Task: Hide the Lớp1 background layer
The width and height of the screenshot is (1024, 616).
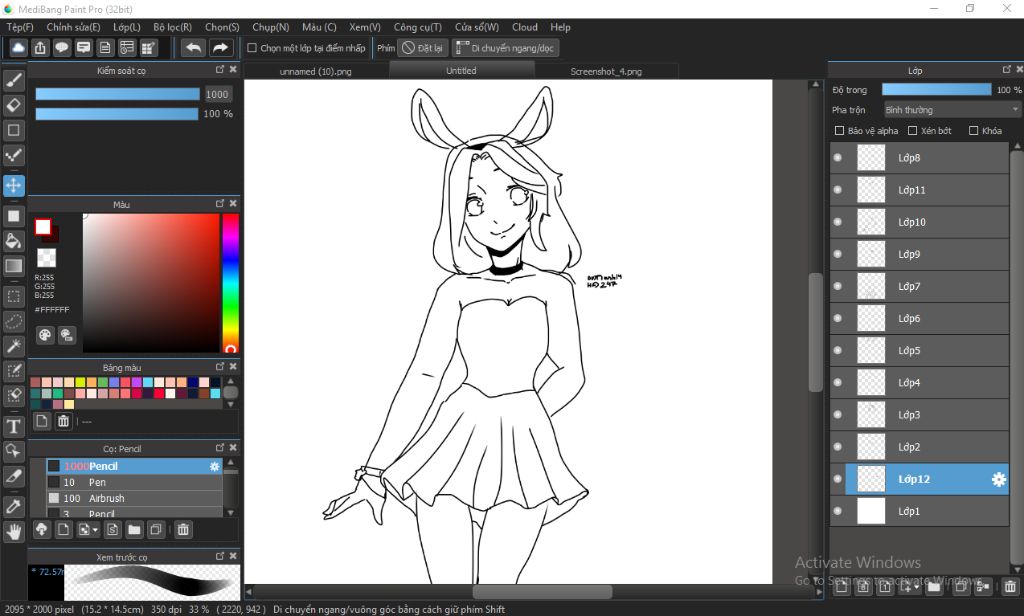Action: pos(838,511)
